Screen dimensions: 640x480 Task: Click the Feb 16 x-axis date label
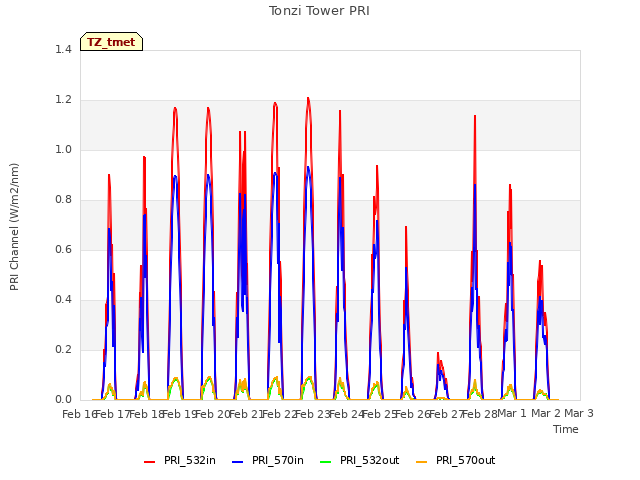click(78, 414)
